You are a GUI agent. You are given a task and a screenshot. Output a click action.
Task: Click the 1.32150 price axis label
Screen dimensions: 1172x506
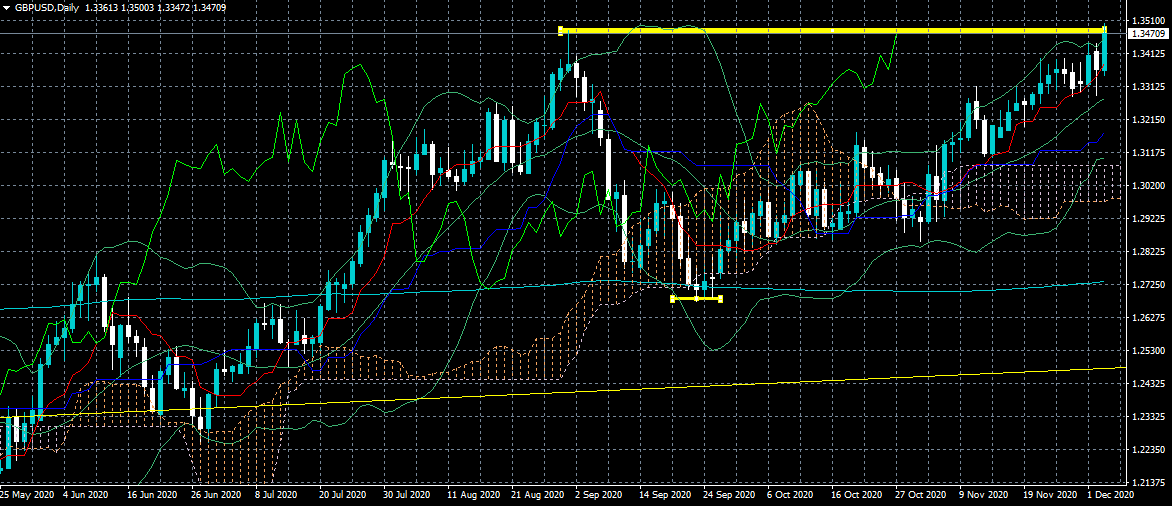(x=1149, y=120)
